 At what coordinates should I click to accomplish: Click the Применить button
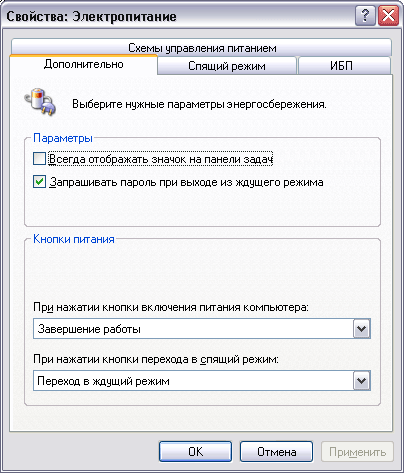(x=357, y=452)
